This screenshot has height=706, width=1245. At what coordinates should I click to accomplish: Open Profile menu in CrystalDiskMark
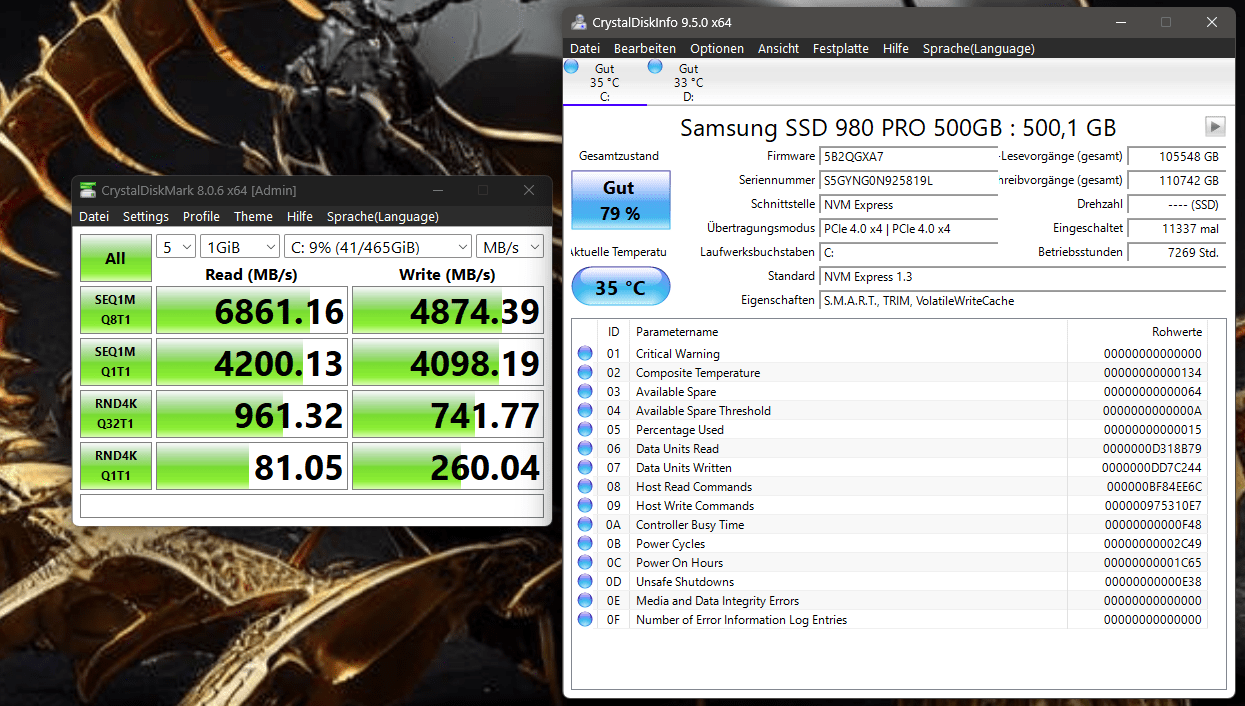[201, 216]
